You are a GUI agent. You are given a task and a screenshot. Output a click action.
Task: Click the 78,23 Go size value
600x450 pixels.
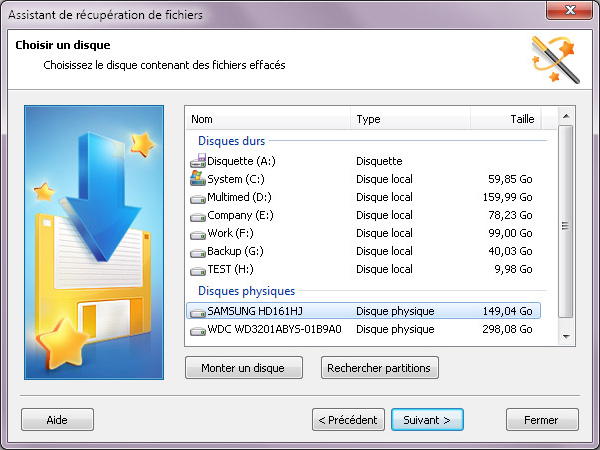(x=510, y=215)
